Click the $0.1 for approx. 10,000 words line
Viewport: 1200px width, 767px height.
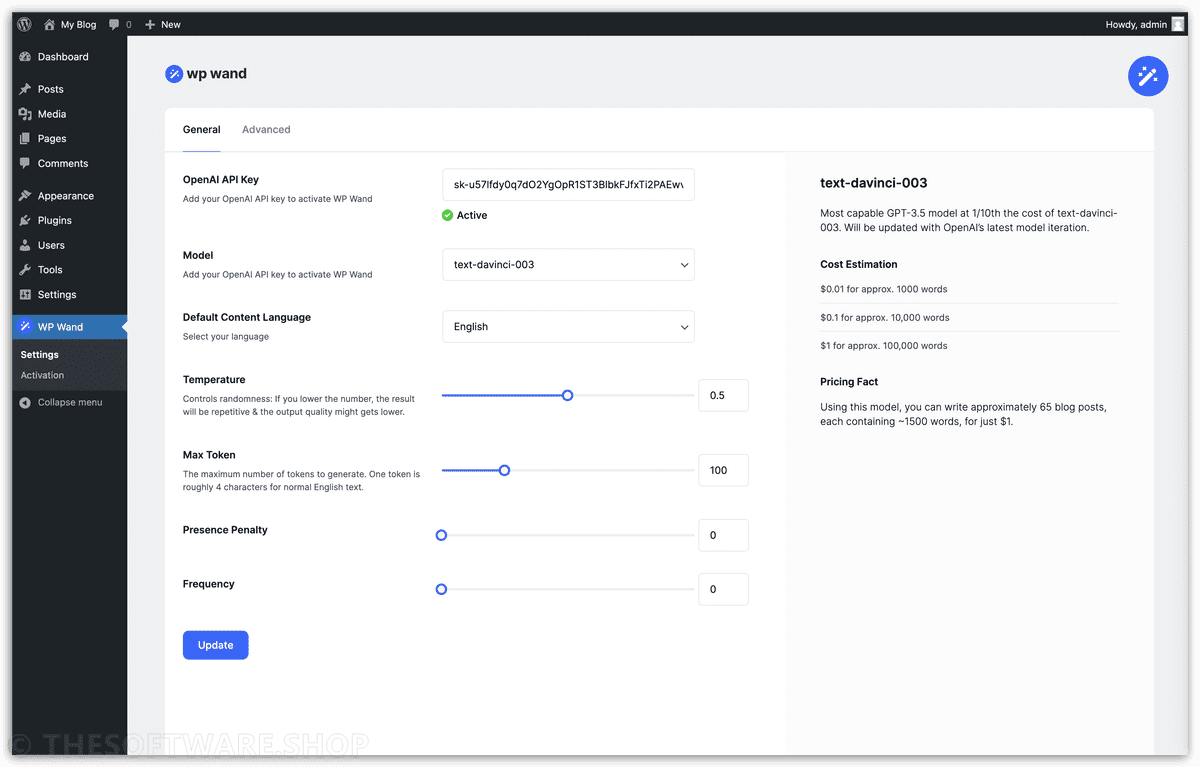point(885,317)
